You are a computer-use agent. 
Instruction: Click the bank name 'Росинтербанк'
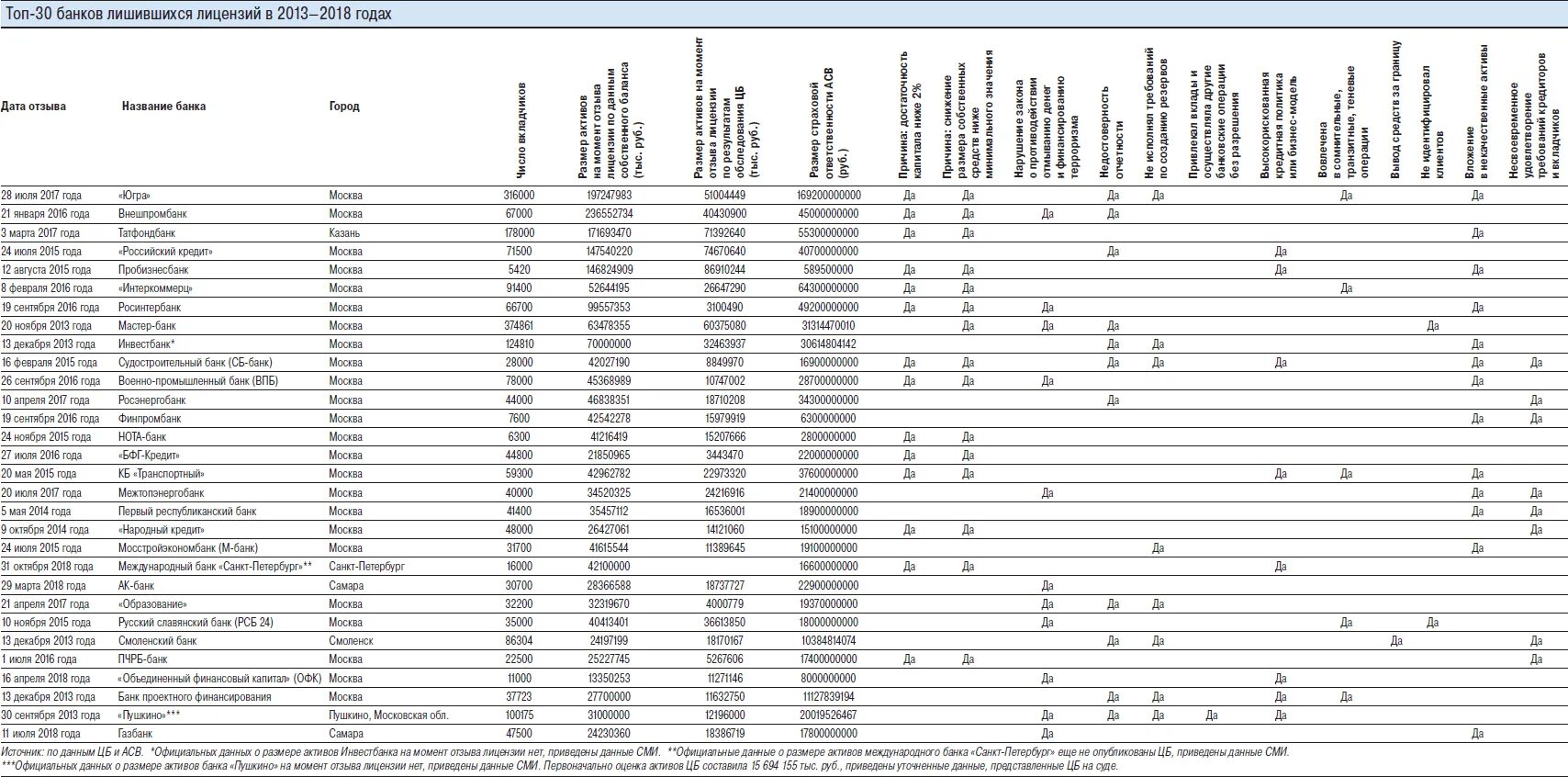click(x=150, y=308)
